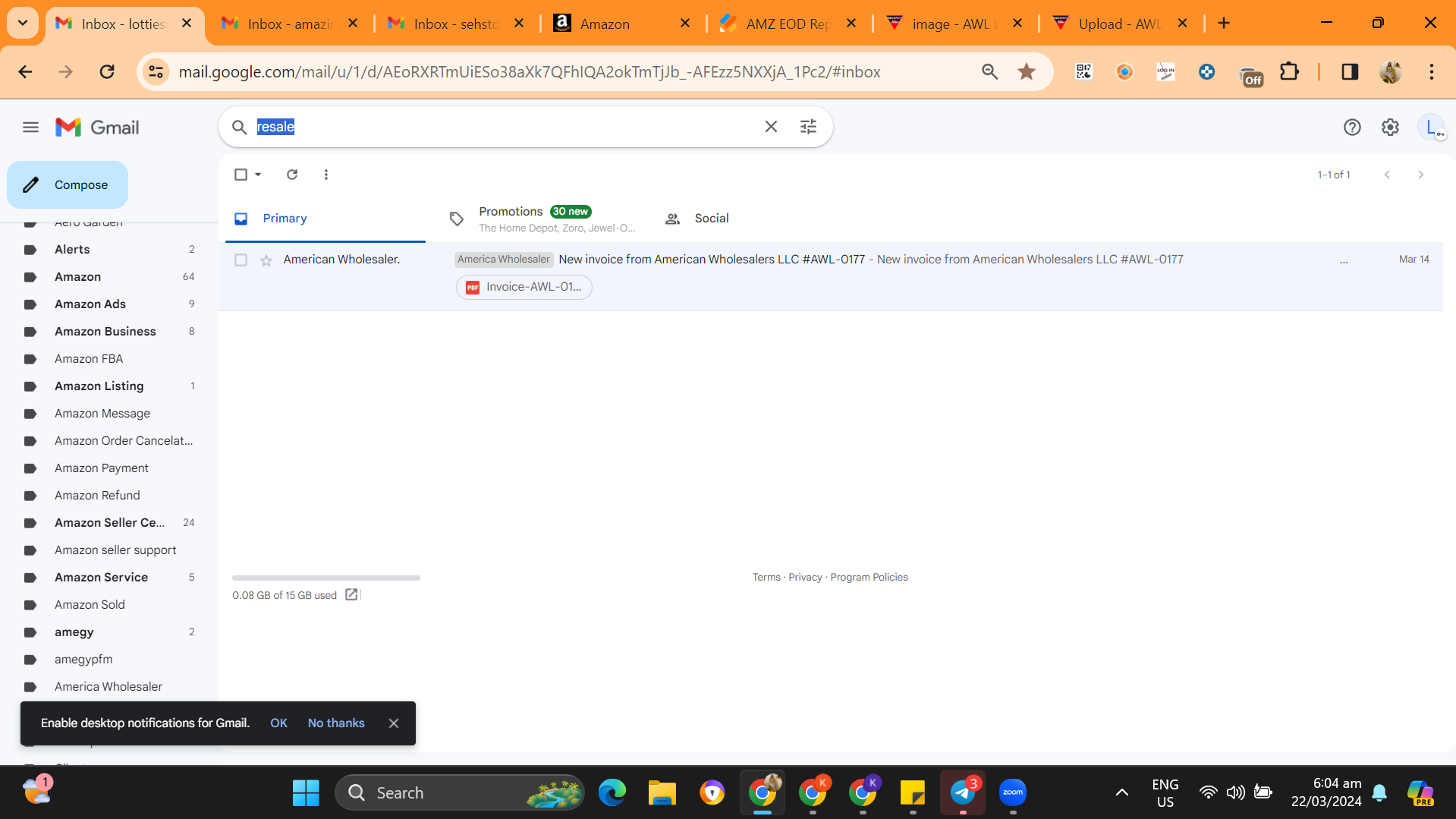Switch to the AMZ EOD Report browser tab

[x=788, y=24]
